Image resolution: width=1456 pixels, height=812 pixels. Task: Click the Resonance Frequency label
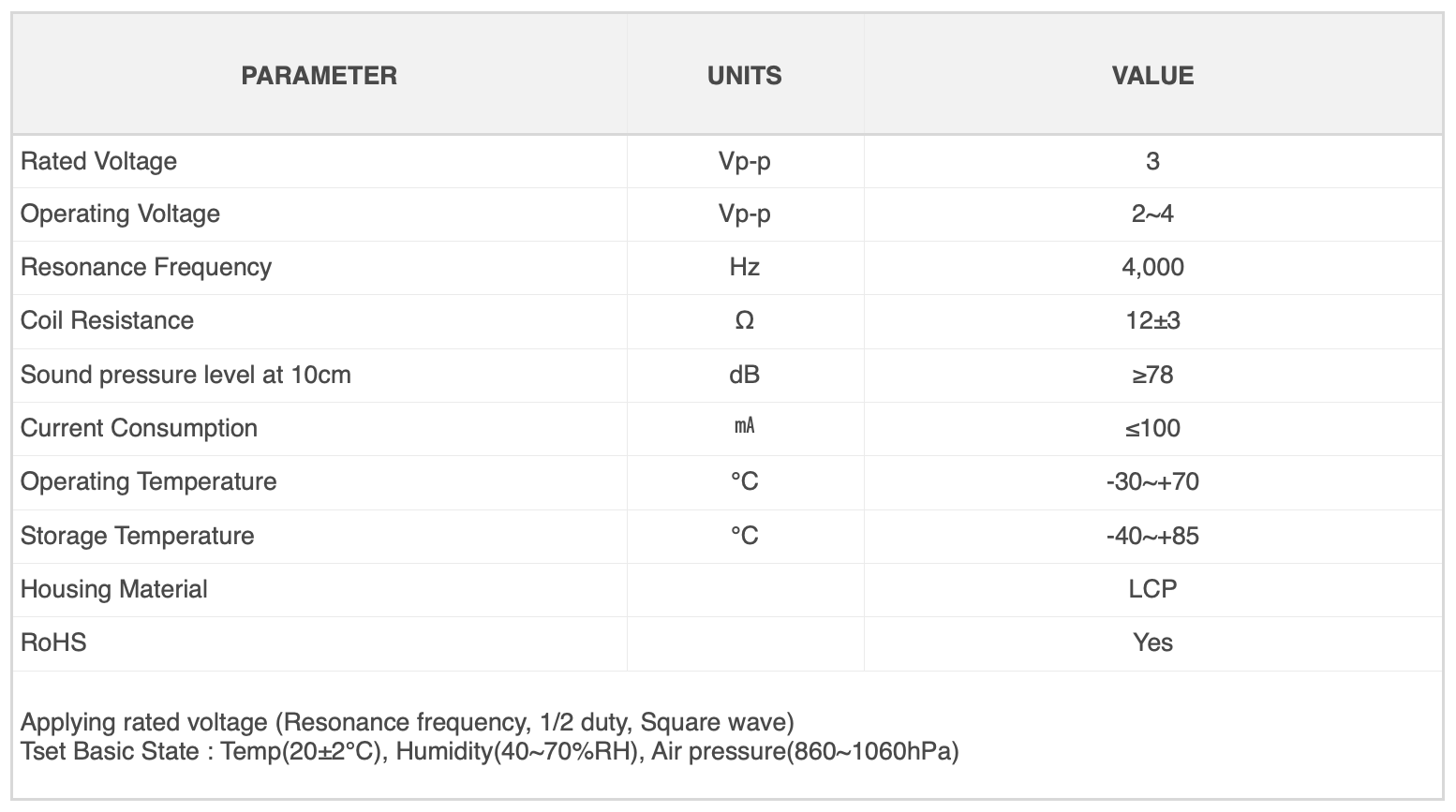tap(145, 267)
